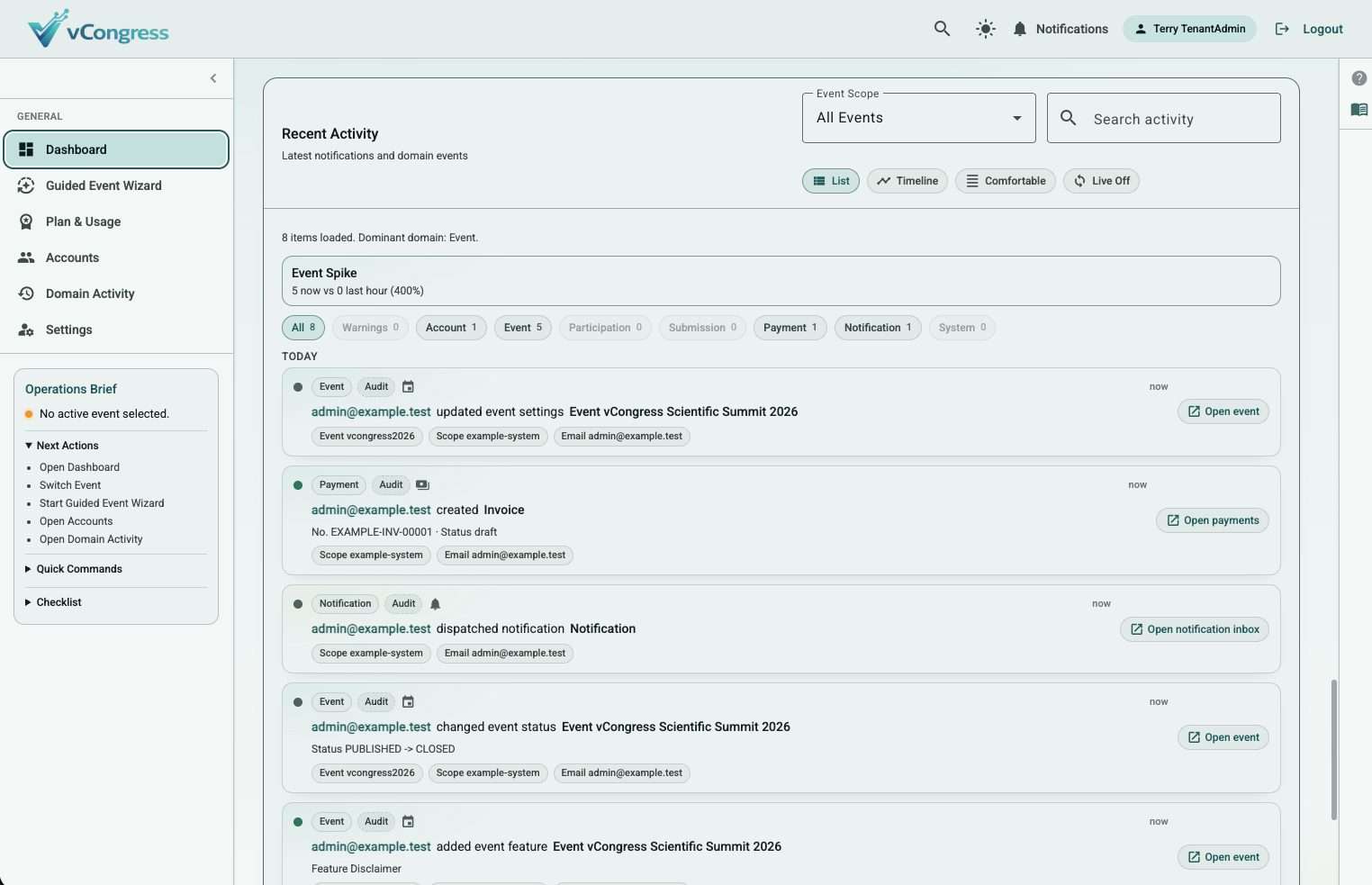The image size is (1372, 885).
Task: Click the Event Spike summary card
Action: point(781,281)
